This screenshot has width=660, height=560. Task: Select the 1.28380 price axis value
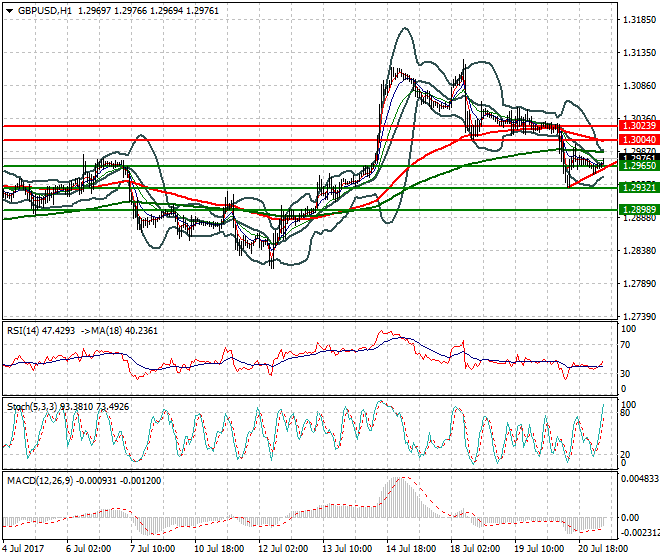coord(639,251)
